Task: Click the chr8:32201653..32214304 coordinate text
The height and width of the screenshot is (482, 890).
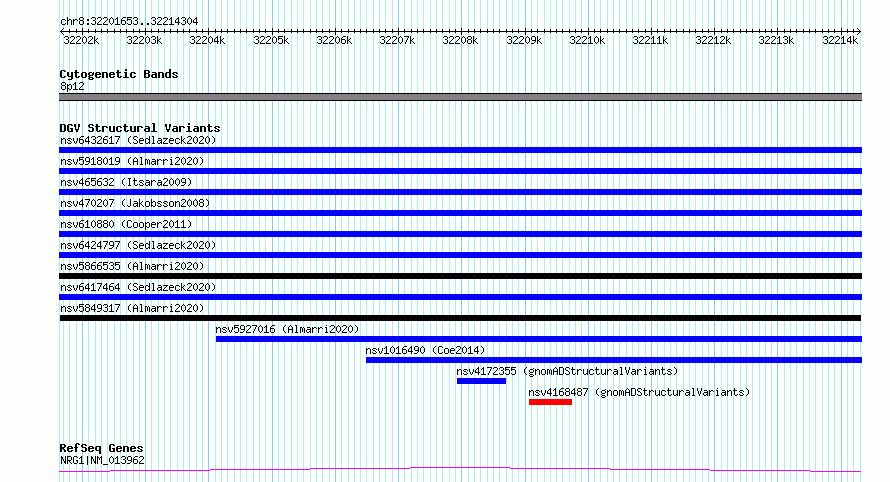Action: (x=129, y=22)
